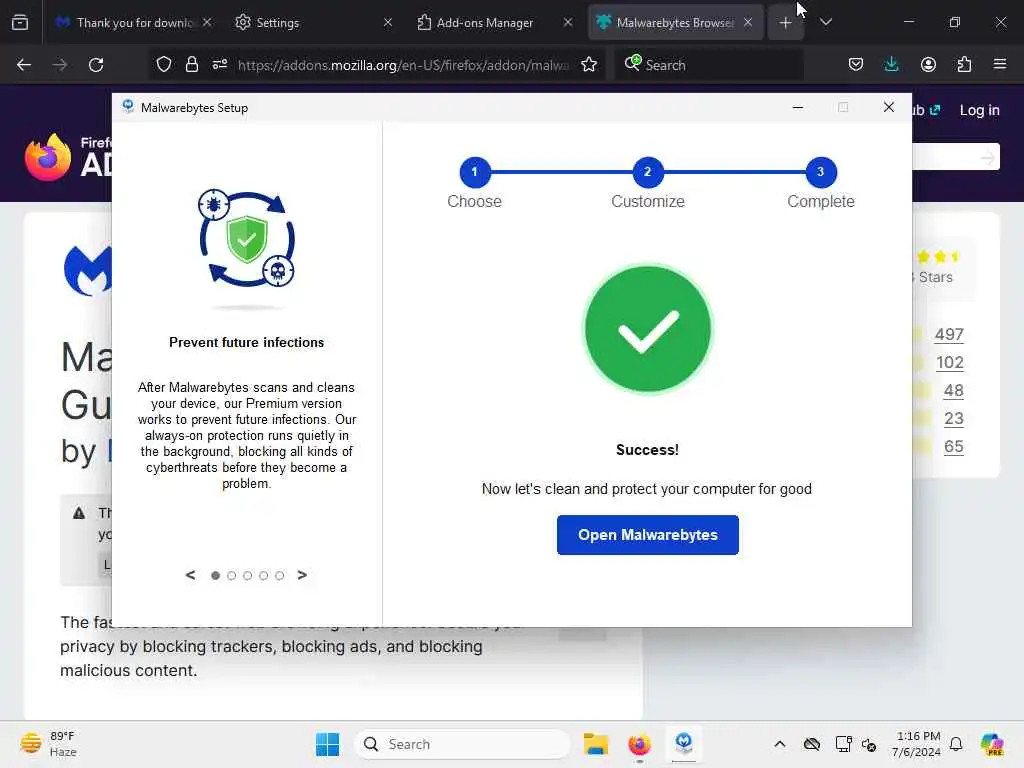Open Windows Start menu

pos(327,744)
